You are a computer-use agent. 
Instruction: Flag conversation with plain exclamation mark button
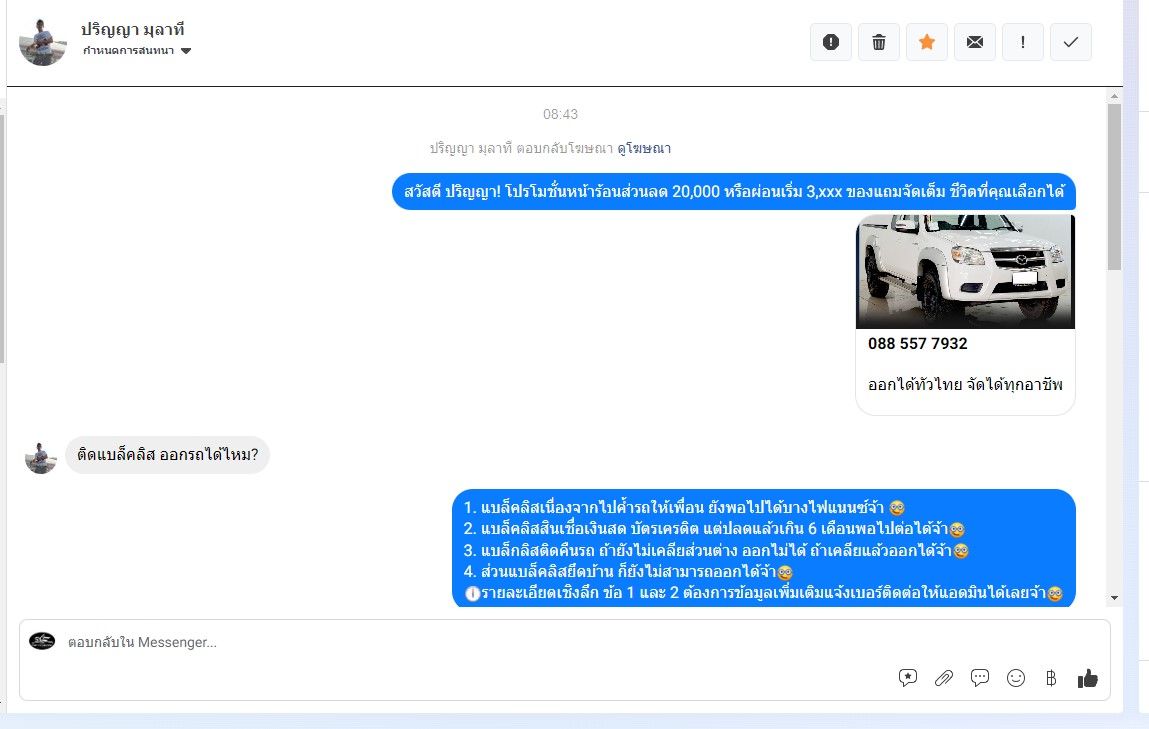[1022, 42]
